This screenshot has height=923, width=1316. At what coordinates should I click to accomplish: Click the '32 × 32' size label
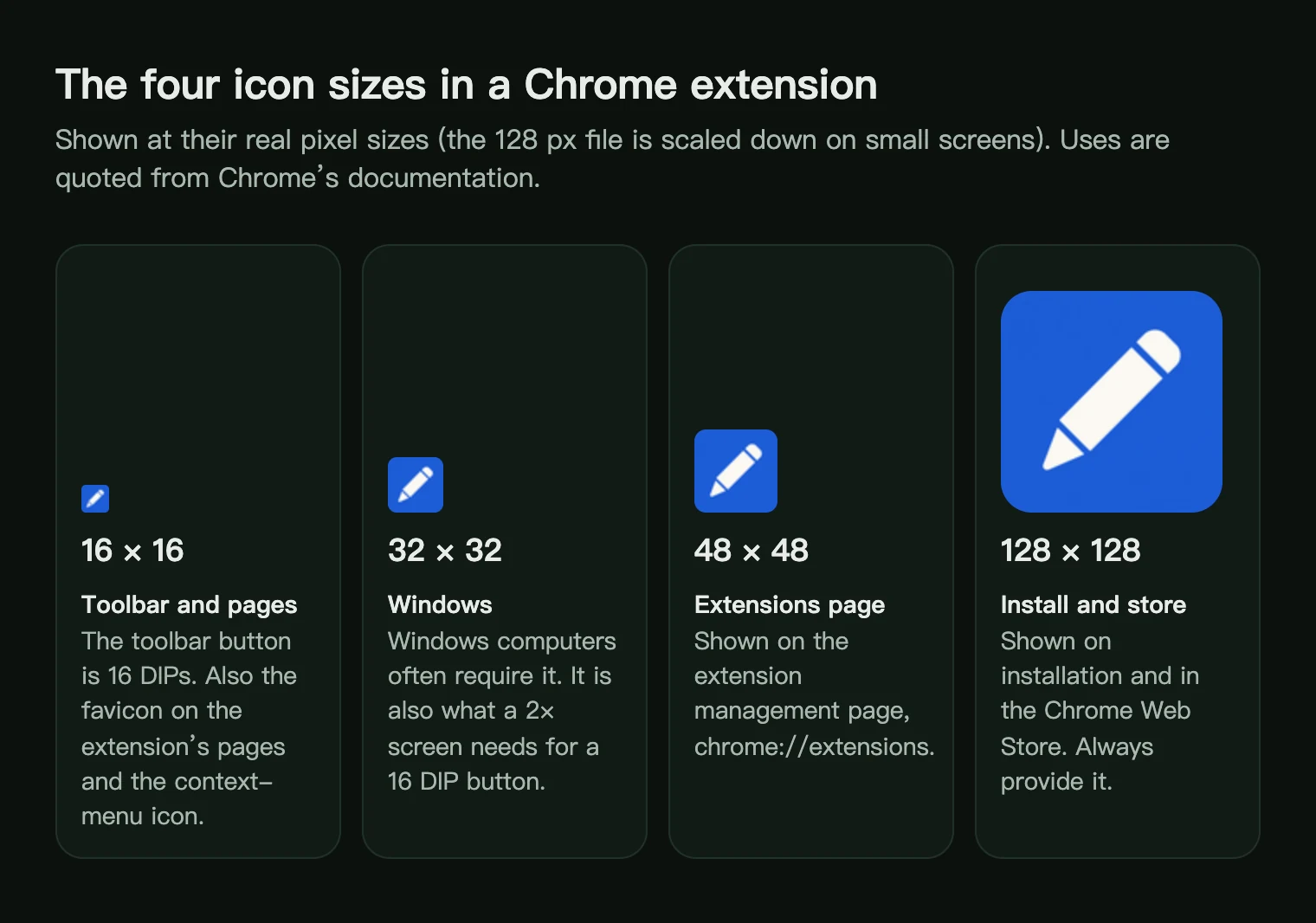coord(445,550)
